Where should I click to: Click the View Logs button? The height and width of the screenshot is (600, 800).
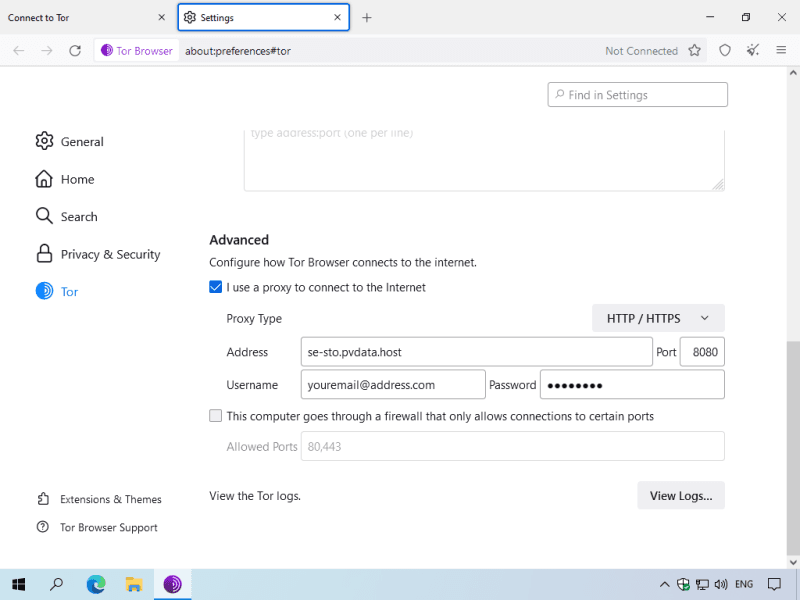pos(681,495)
